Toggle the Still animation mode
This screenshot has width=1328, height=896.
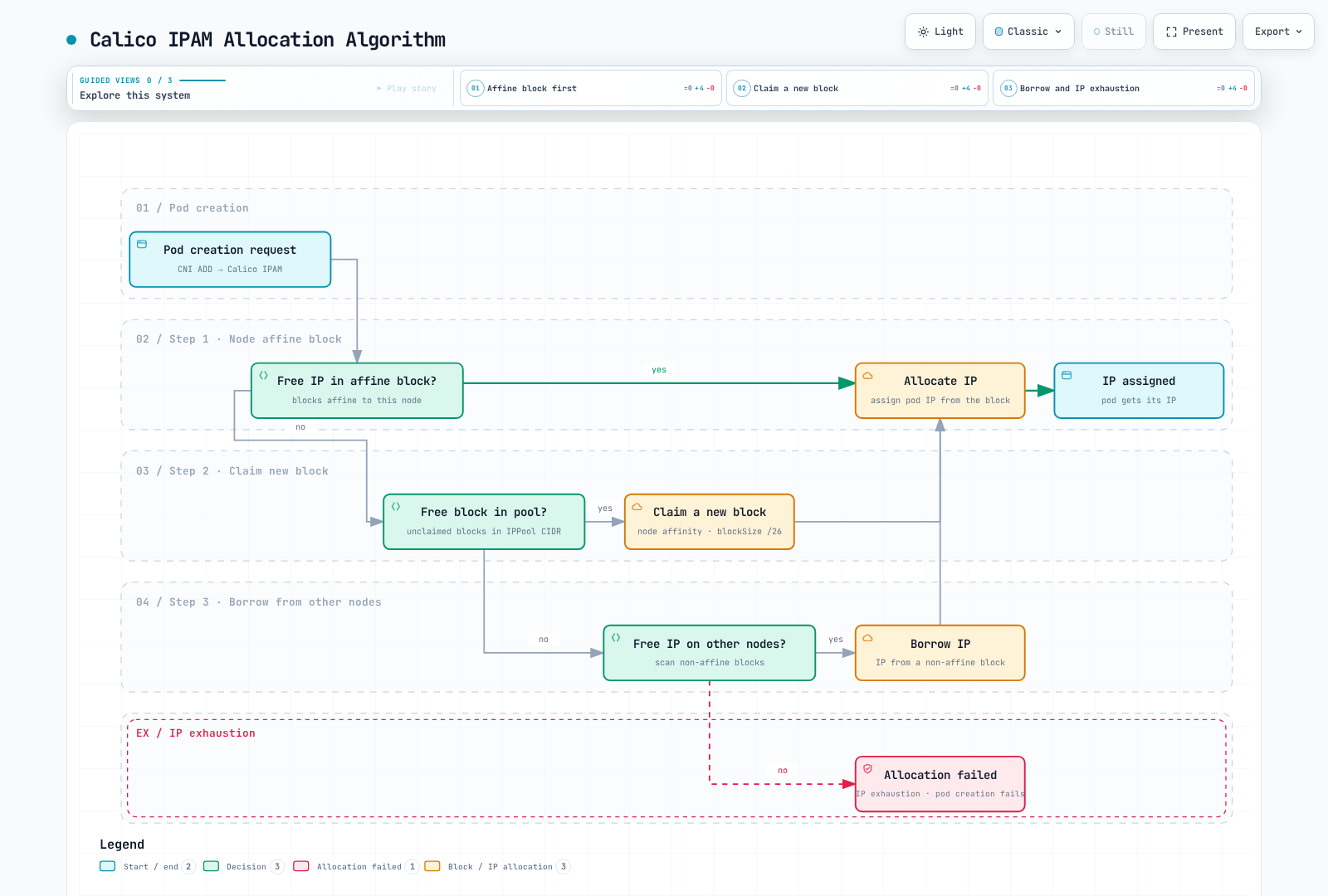tap(1113, 32)
